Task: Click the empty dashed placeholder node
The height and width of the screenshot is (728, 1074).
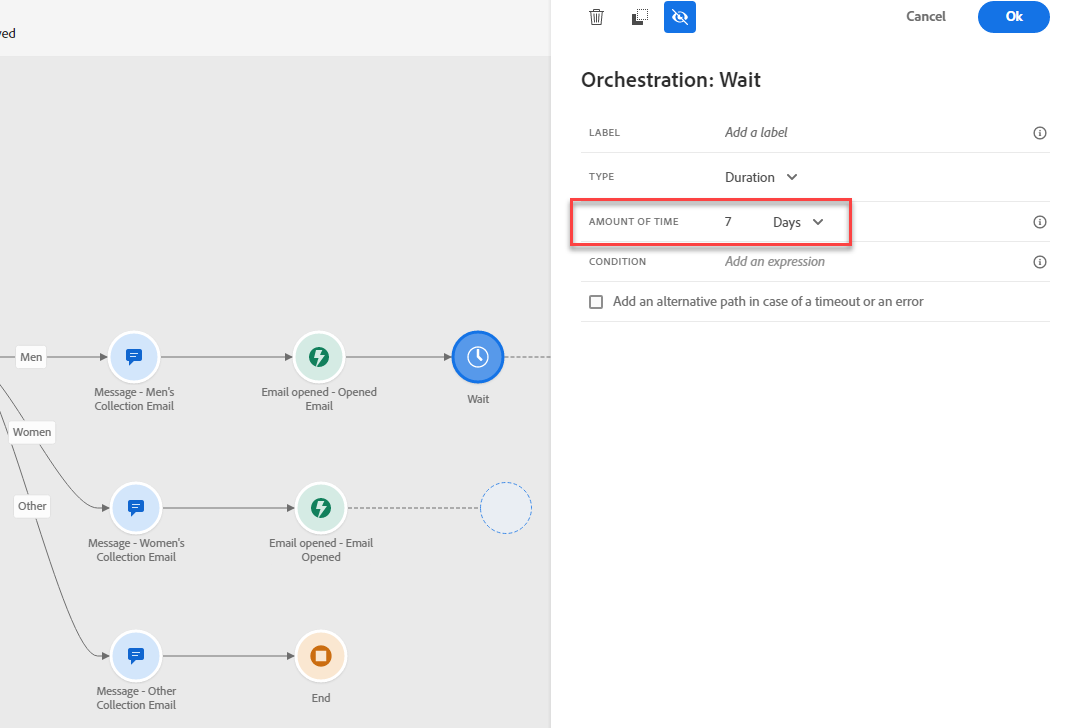Action: tap(505, 507)
